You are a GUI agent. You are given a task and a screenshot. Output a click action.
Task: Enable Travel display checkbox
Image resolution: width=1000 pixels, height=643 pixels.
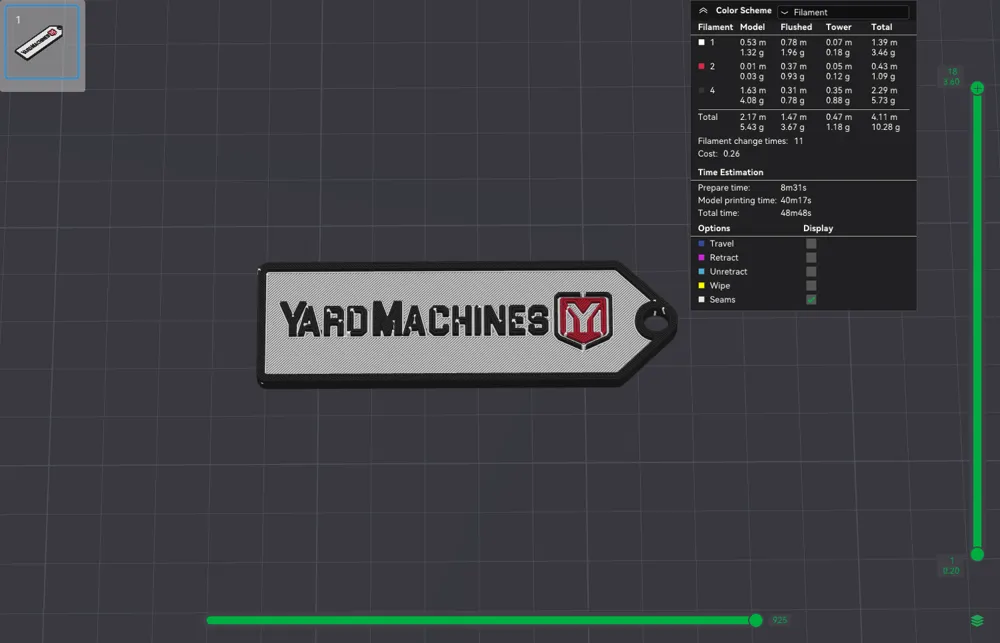click(x=811, y=244)
